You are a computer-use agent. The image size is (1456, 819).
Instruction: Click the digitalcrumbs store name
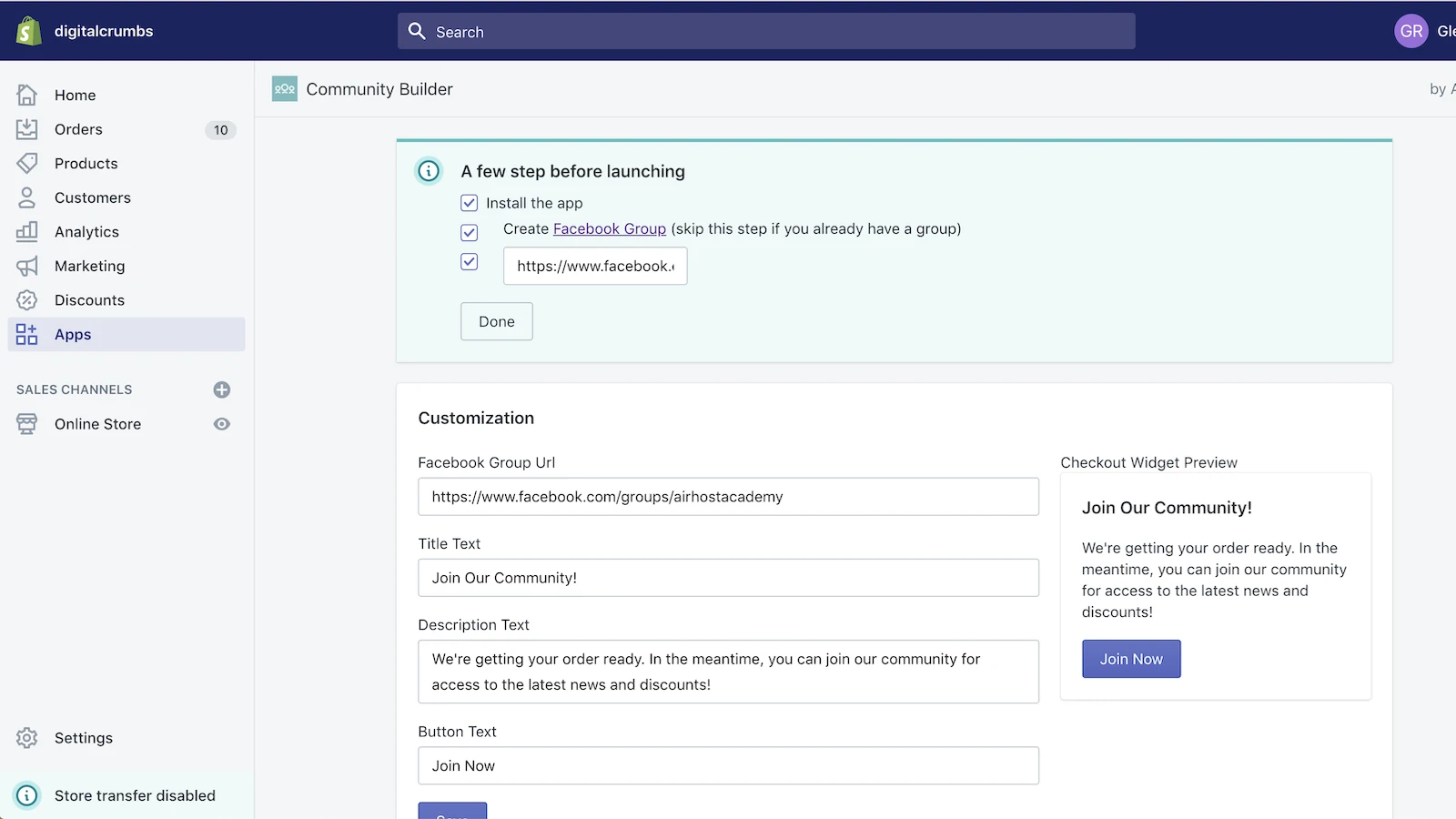click(x=104, y=31)
